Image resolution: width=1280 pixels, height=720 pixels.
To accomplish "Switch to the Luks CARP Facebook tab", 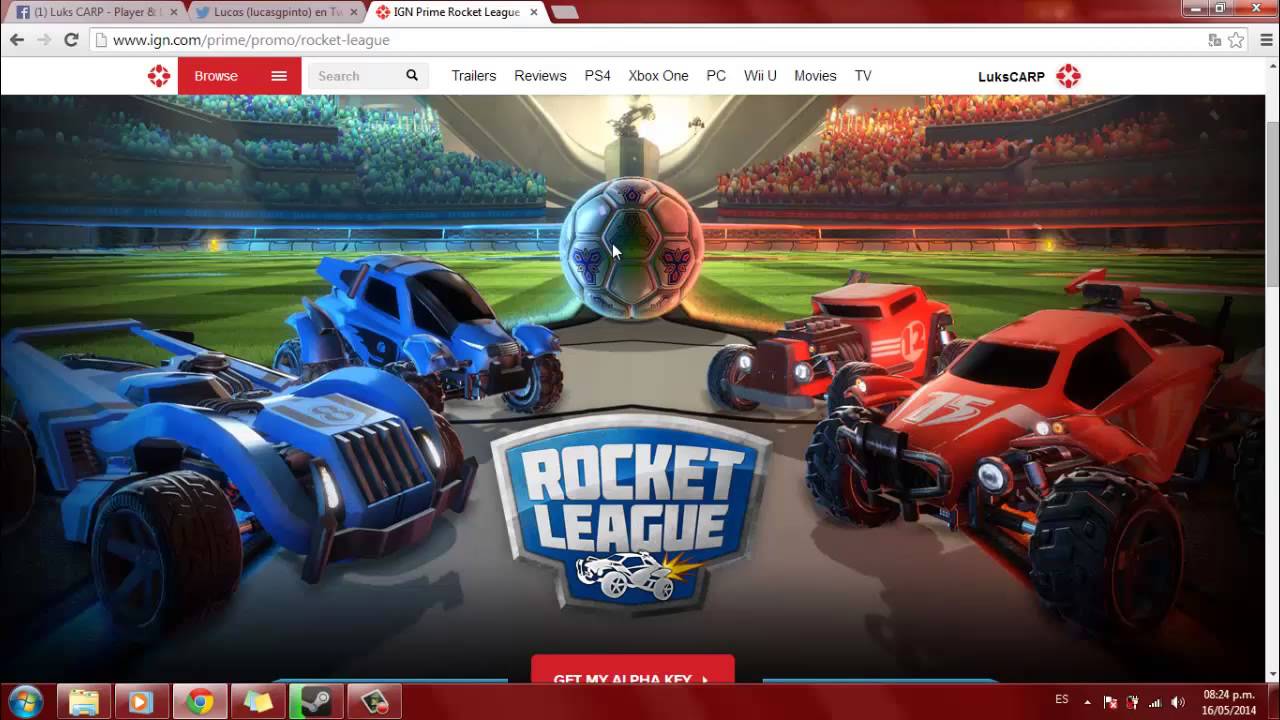I will click(96, 12).
